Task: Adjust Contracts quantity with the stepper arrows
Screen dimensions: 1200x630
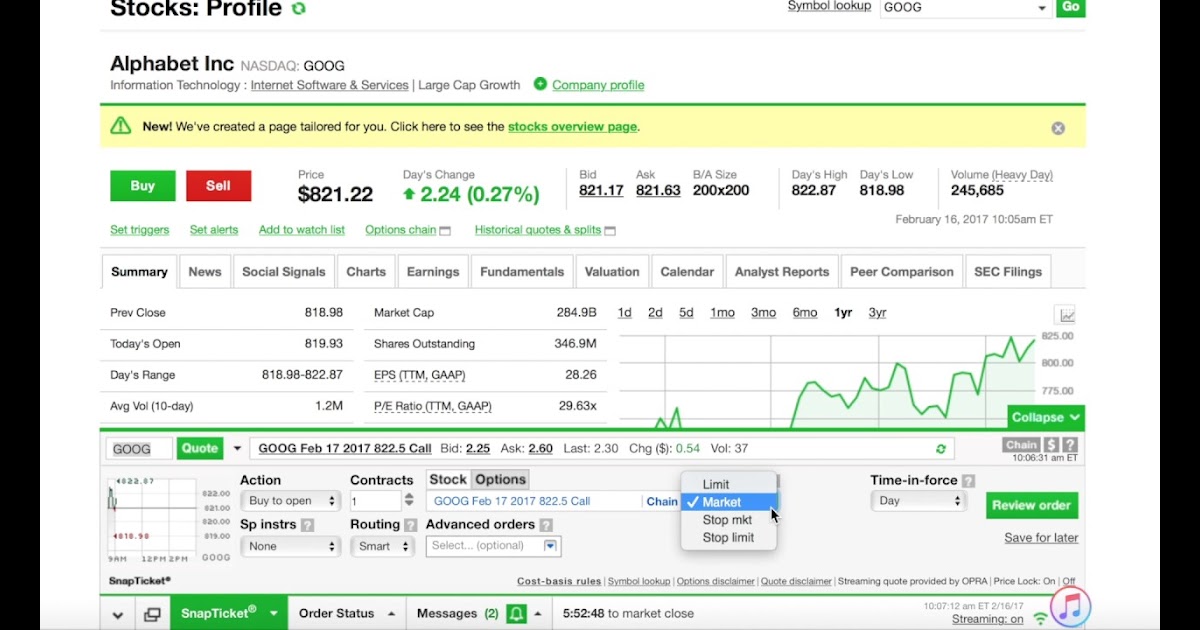Action: click(408, 500)
